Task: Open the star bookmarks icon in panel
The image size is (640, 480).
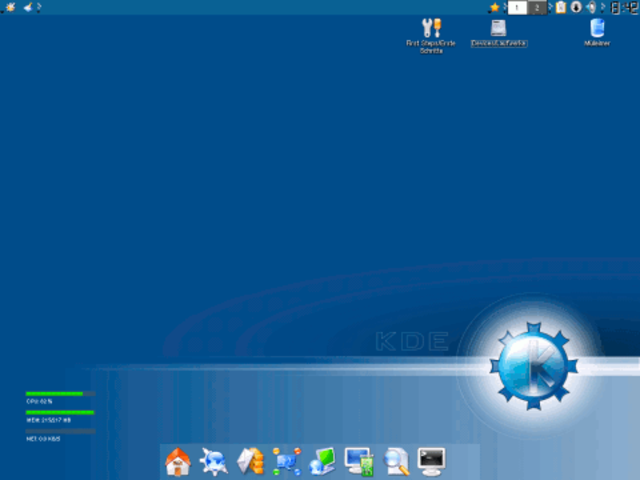Action: [495, 7]
